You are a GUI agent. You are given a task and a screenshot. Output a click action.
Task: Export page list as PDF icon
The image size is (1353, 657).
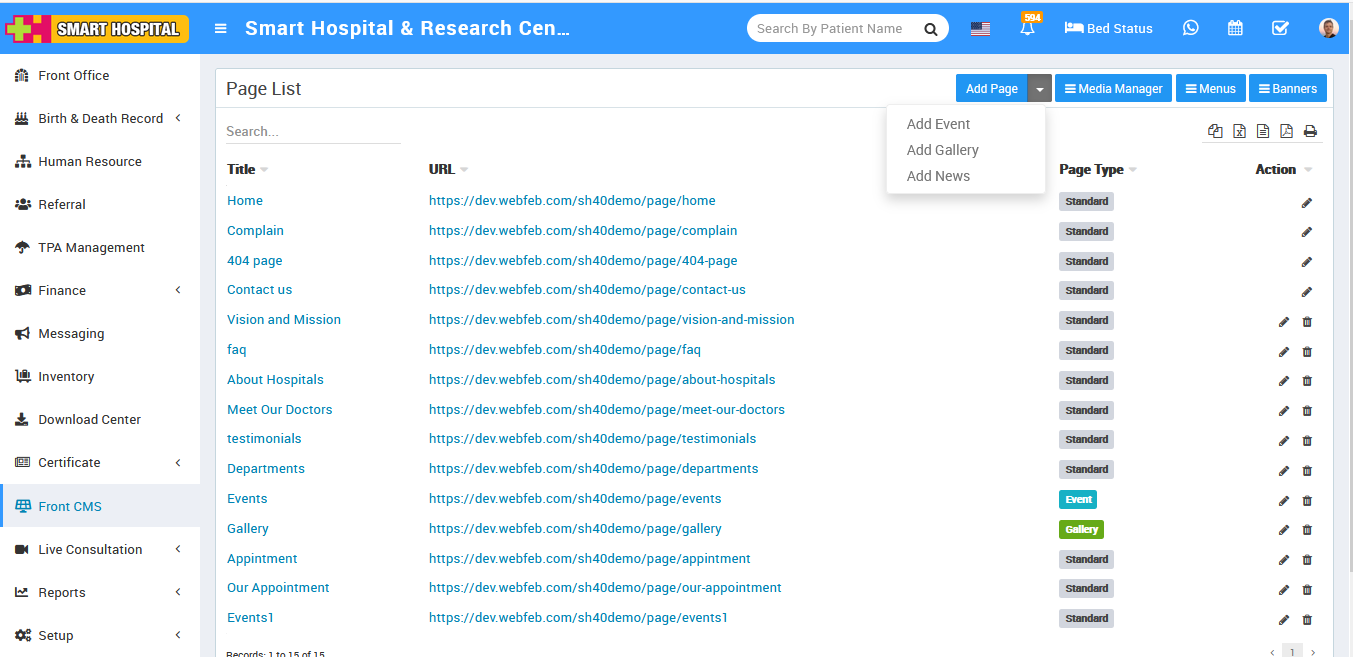tap(1286, 131)
